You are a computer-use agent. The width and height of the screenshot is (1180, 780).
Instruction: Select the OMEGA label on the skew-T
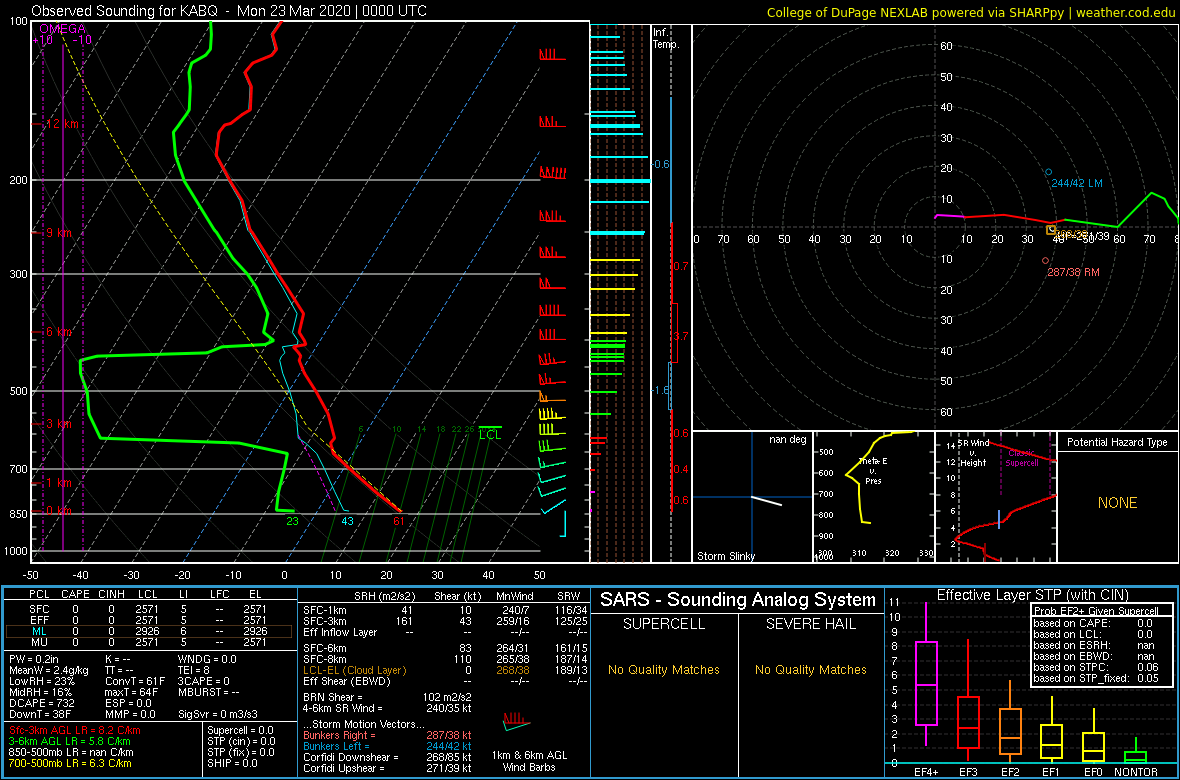point(63,29)
